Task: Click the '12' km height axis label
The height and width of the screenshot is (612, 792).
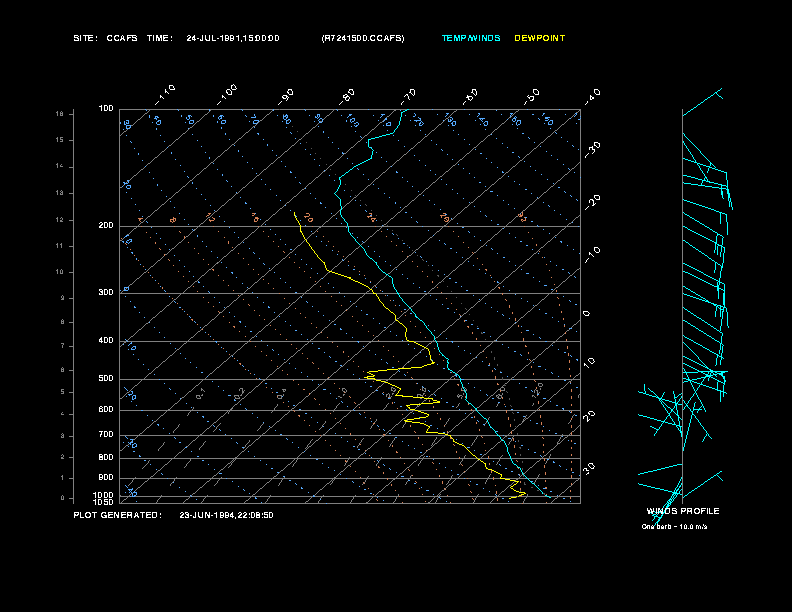Action: [x=60, y=220]
